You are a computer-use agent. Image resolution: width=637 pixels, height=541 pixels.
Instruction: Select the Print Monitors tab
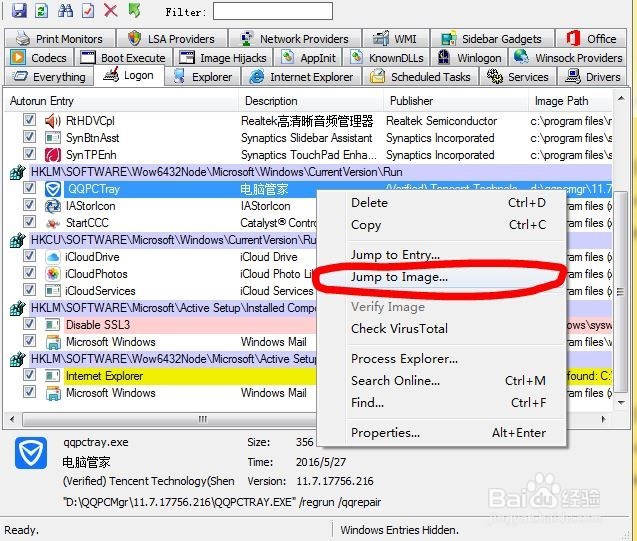(60, 39)
